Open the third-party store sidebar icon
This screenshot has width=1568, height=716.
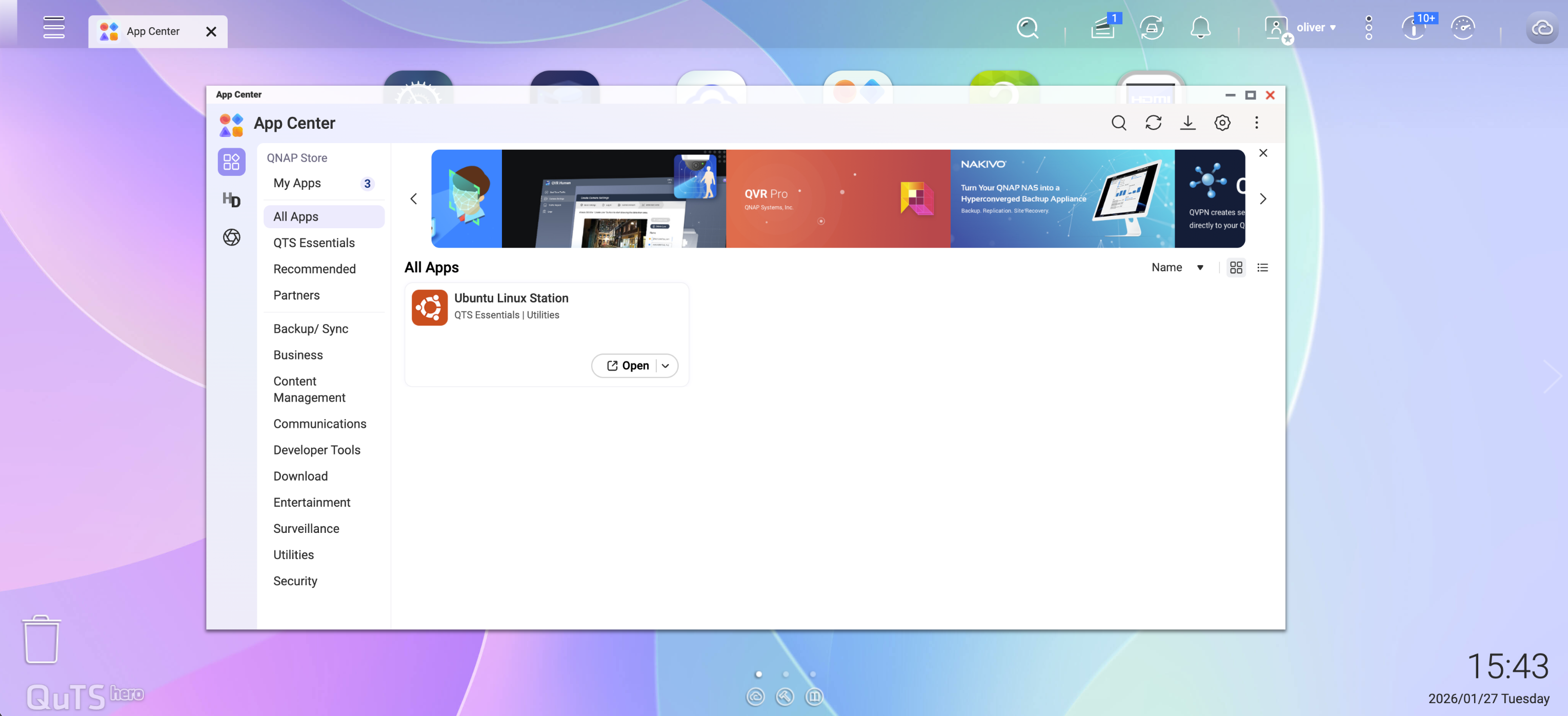[231, 237]
